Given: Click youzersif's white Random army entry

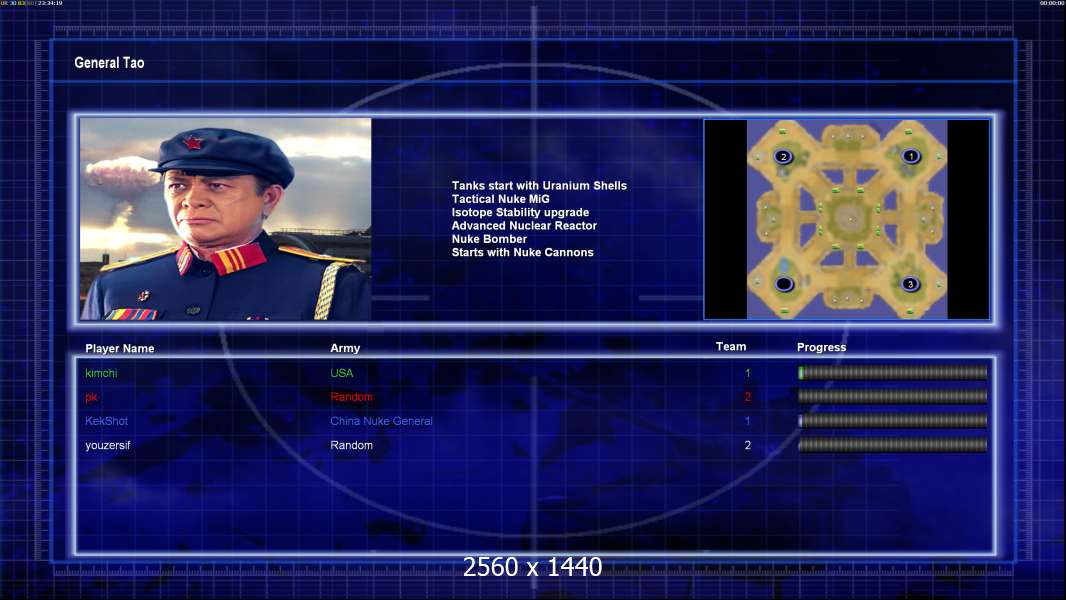Looking at the screenshot, I should tap(351, 445).
